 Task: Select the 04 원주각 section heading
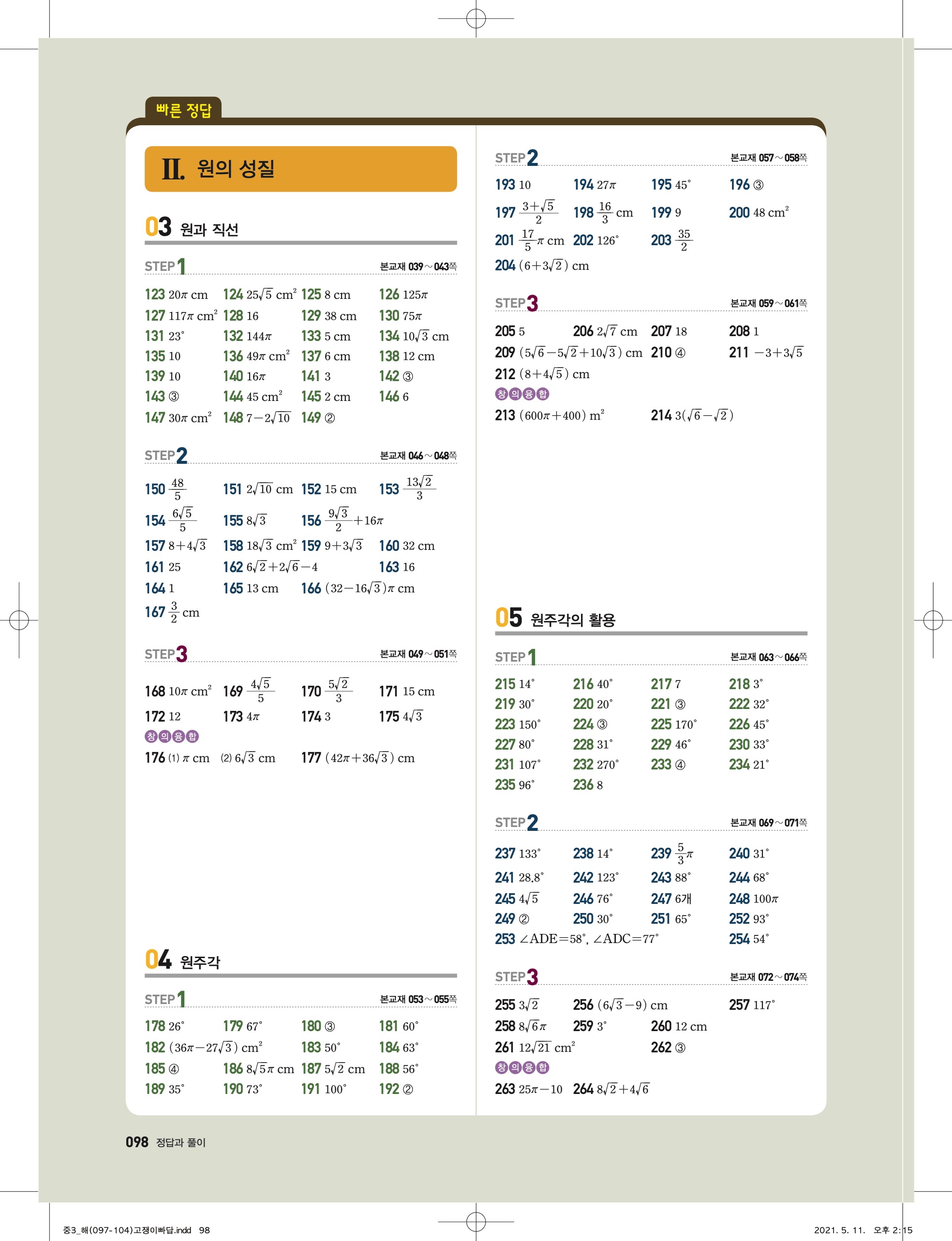pos(182,960)
